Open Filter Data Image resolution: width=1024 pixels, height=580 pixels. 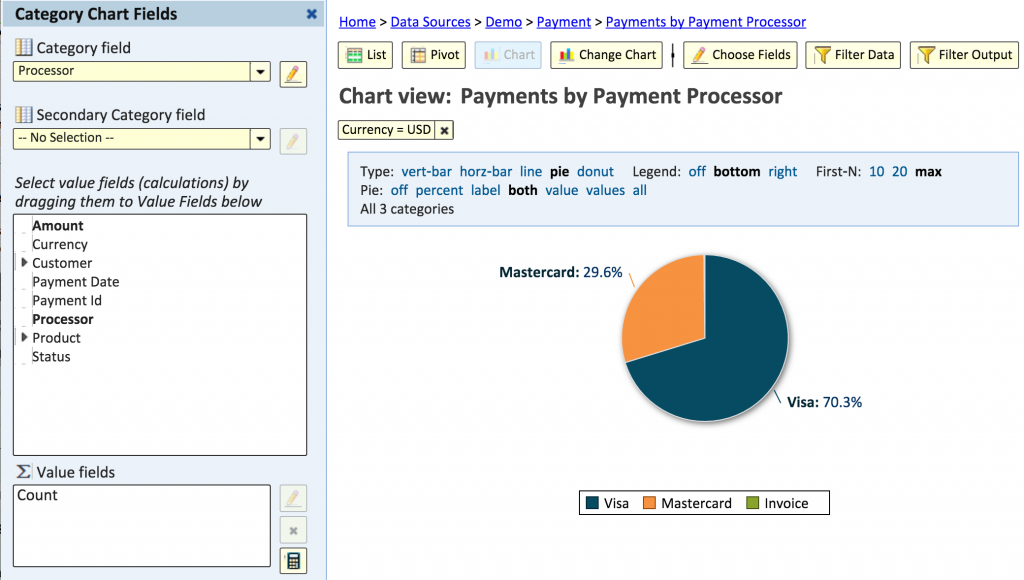[853, 55]
